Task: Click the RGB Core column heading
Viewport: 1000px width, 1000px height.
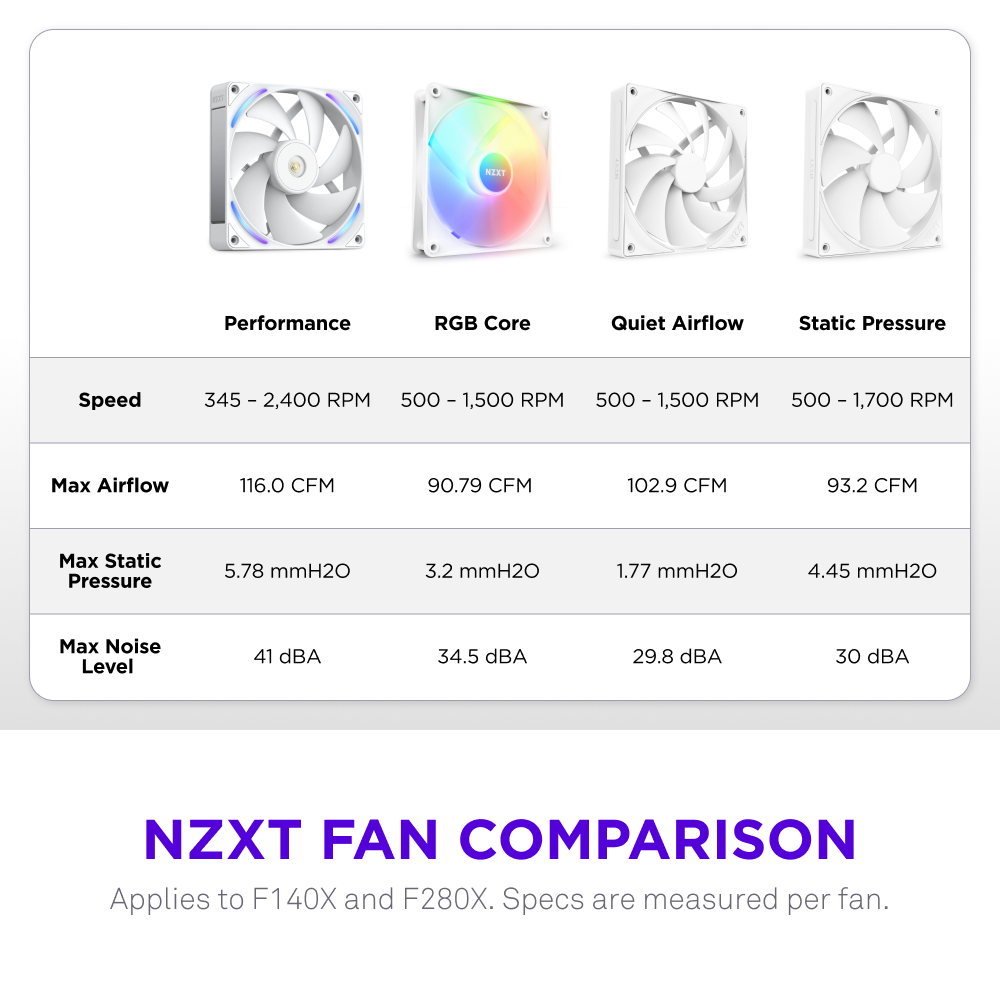Action: (x=482, y=323)
